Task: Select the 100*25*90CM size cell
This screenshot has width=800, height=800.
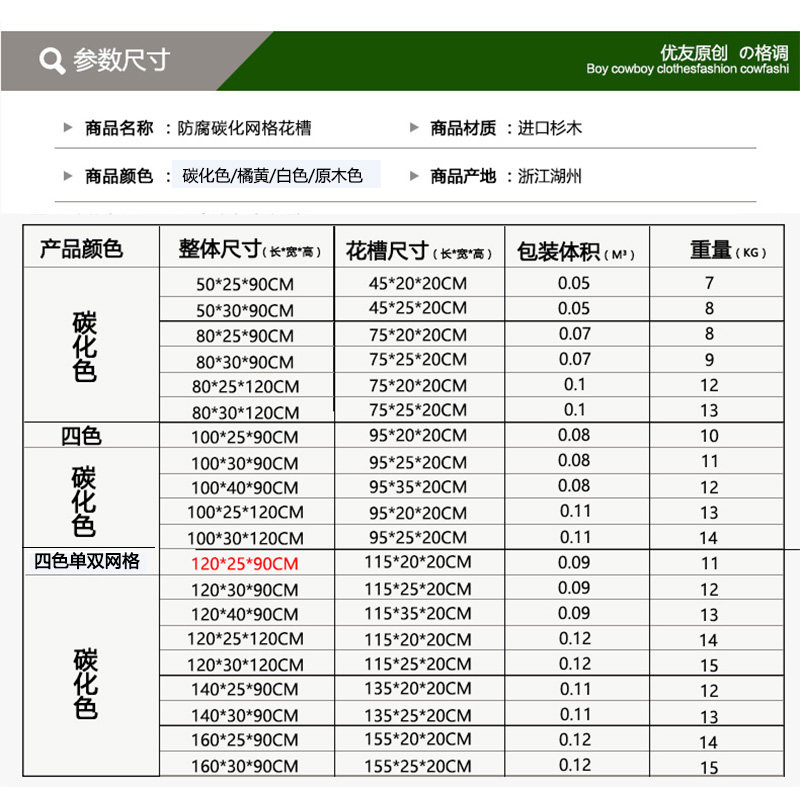Action: point(245,437)
